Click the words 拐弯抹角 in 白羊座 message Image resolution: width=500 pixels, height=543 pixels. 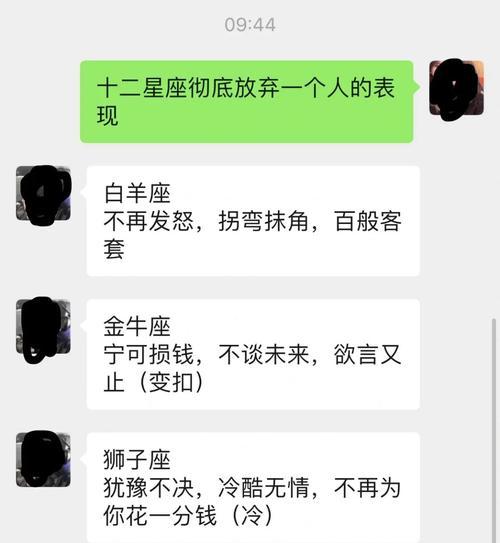(x=263, y=221)
